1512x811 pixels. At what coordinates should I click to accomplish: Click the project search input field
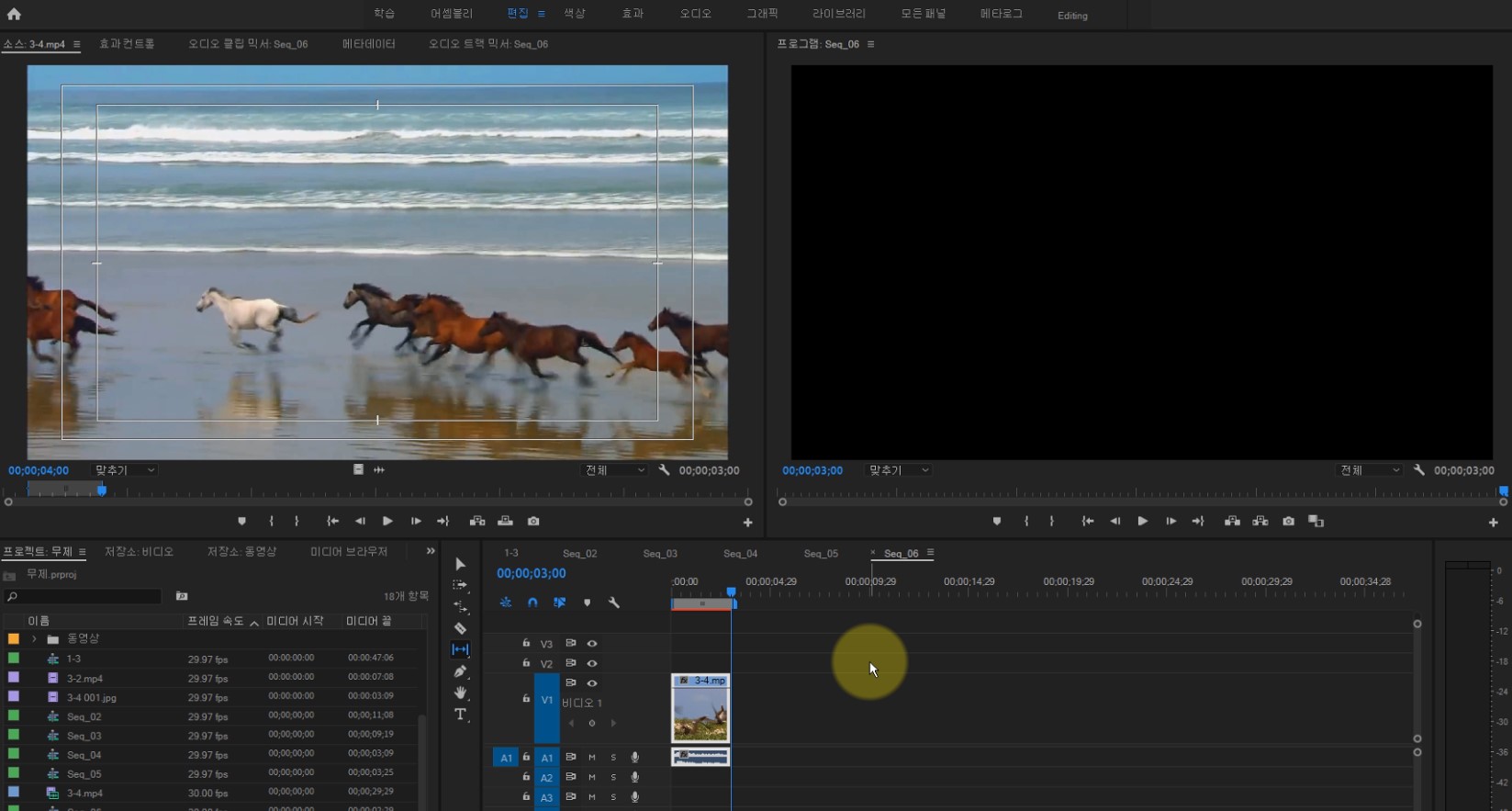(87, 596)
